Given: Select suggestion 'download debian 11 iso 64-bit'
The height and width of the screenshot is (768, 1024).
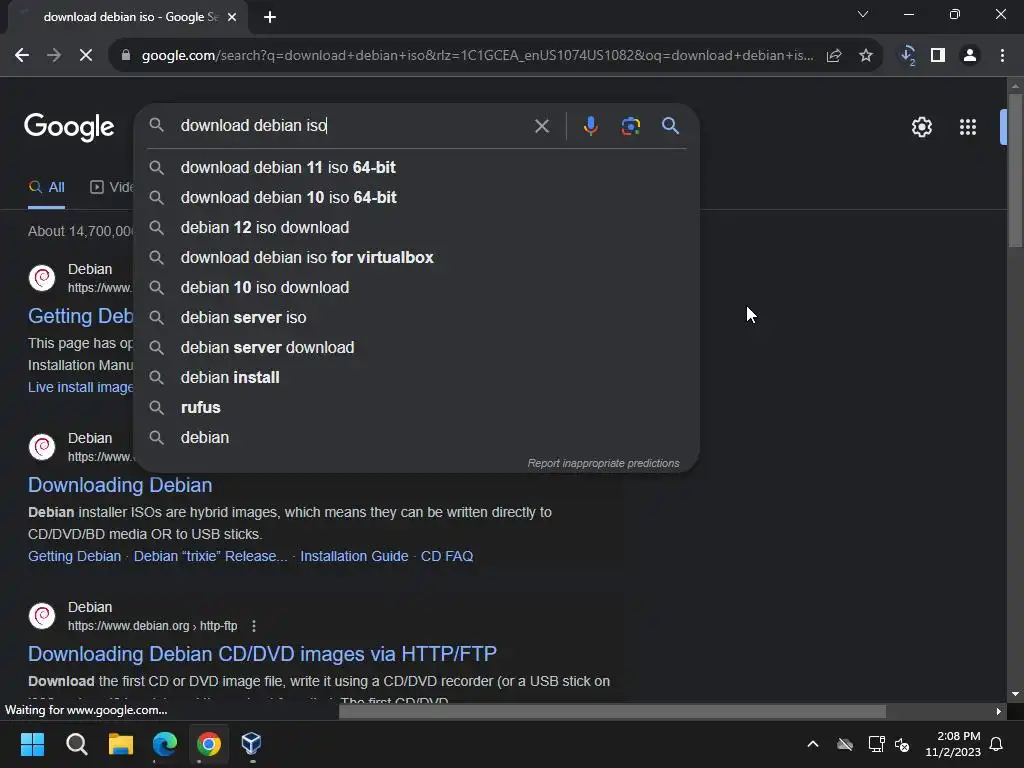Looking at the screenshot, I should point(416,167).
